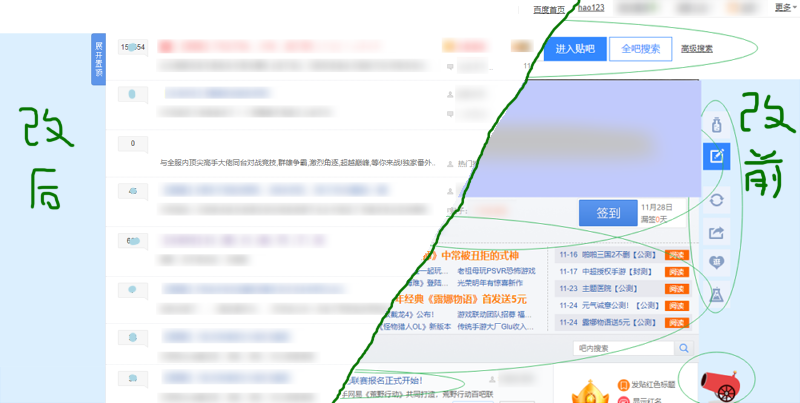Click inside the 吧内搜索 search field
The height and width of the screenshot is (403, 800).
click(623, 348)
